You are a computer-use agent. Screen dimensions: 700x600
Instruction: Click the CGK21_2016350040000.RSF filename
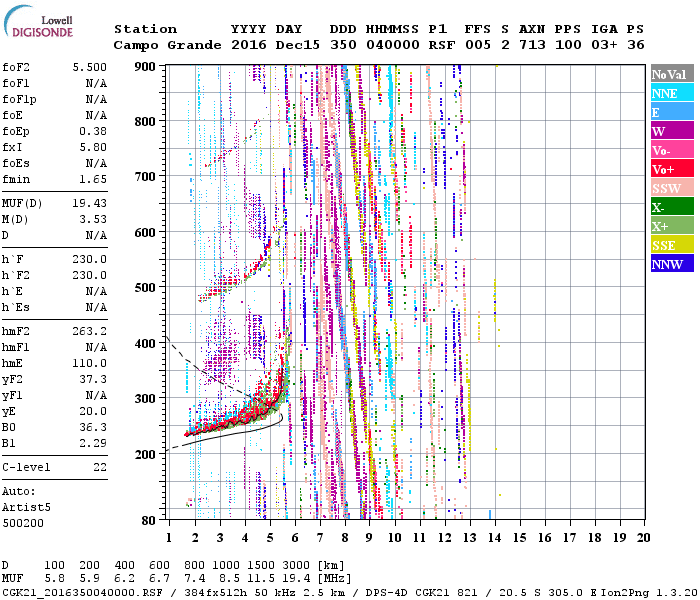pos(82,592)
